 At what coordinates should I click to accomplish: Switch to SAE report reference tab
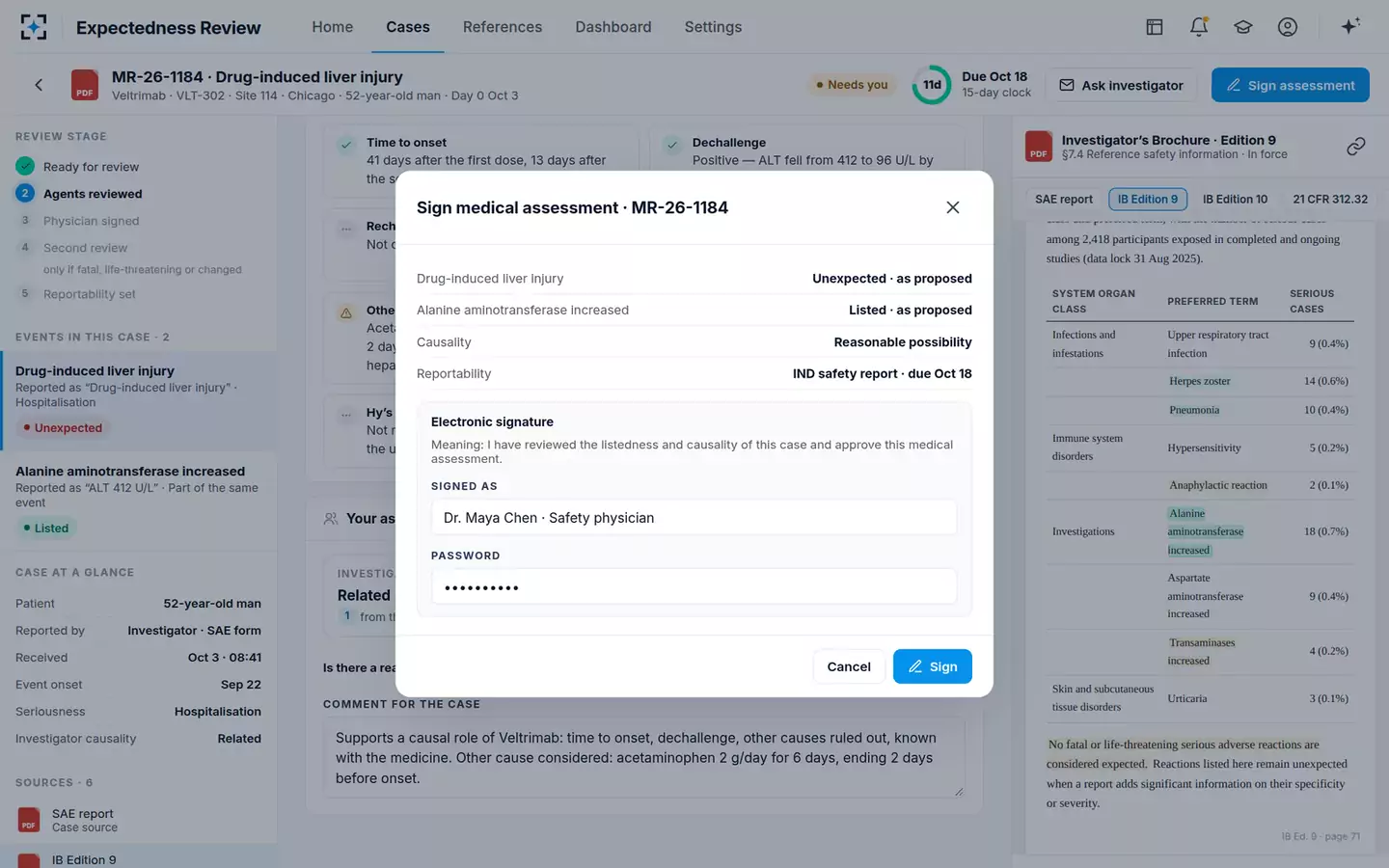coord(1064,200)
